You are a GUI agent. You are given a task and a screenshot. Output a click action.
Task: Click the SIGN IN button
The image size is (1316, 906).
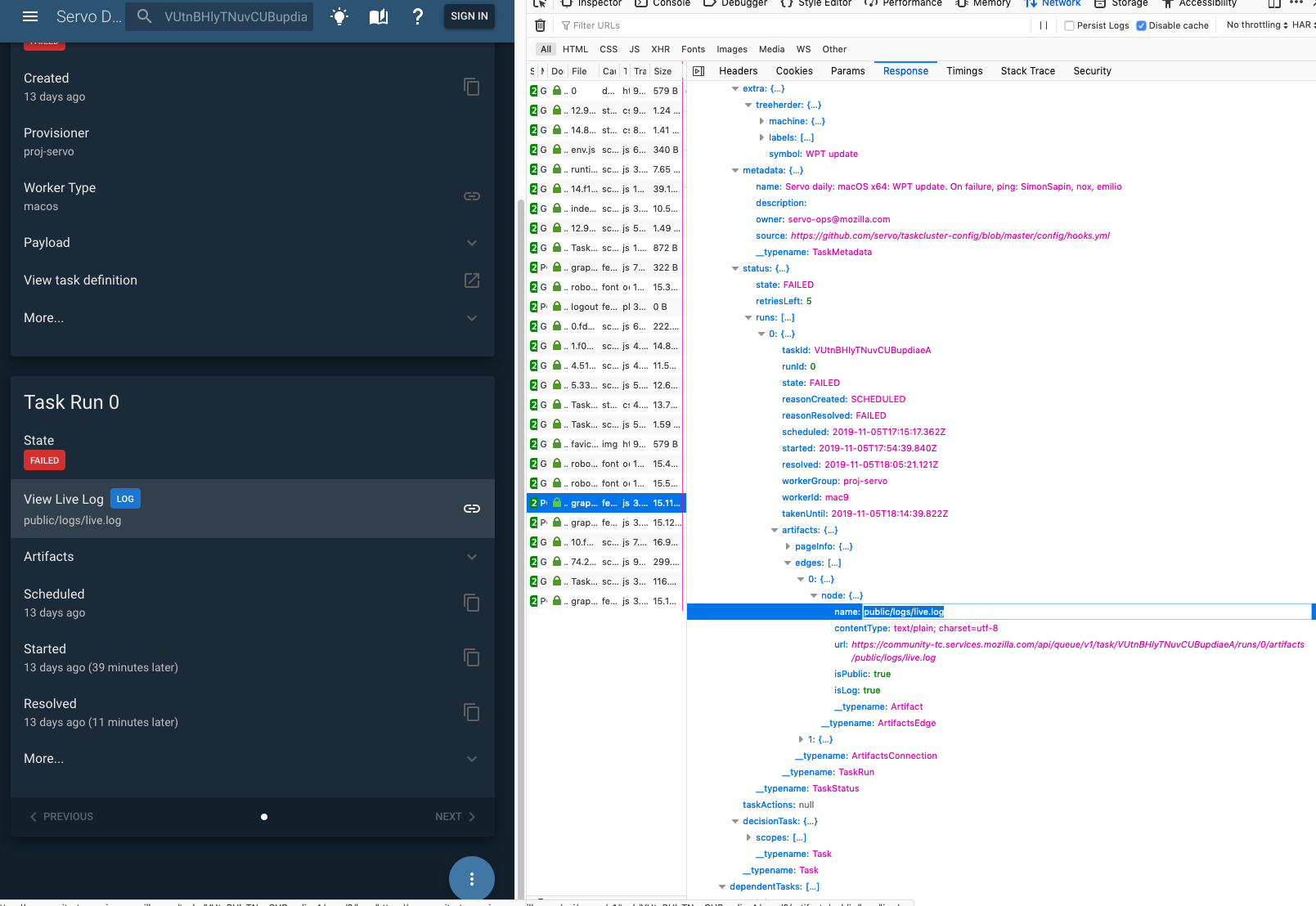(x=469, y=16)
